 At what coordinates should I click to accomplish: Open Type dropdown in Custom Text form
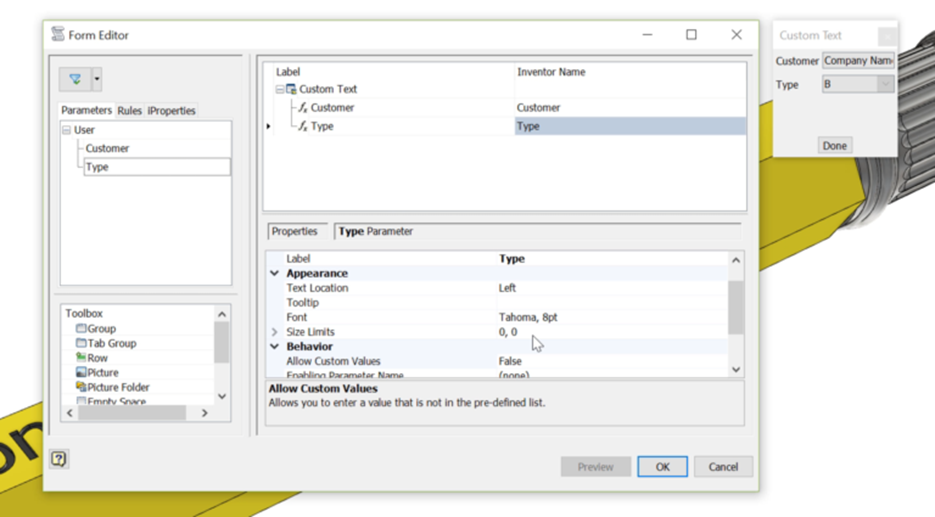(886, 84)
